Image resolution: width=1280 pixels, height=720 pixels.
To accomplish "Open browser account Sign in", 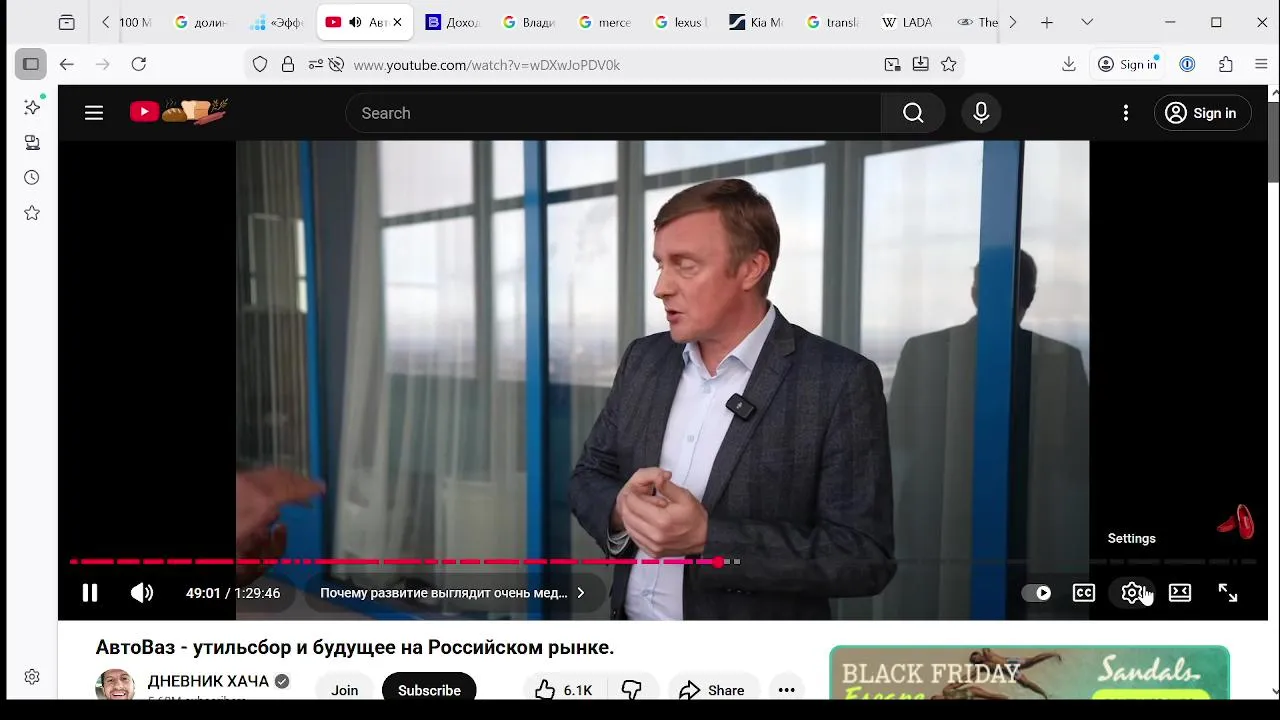I will (1127, 64).
